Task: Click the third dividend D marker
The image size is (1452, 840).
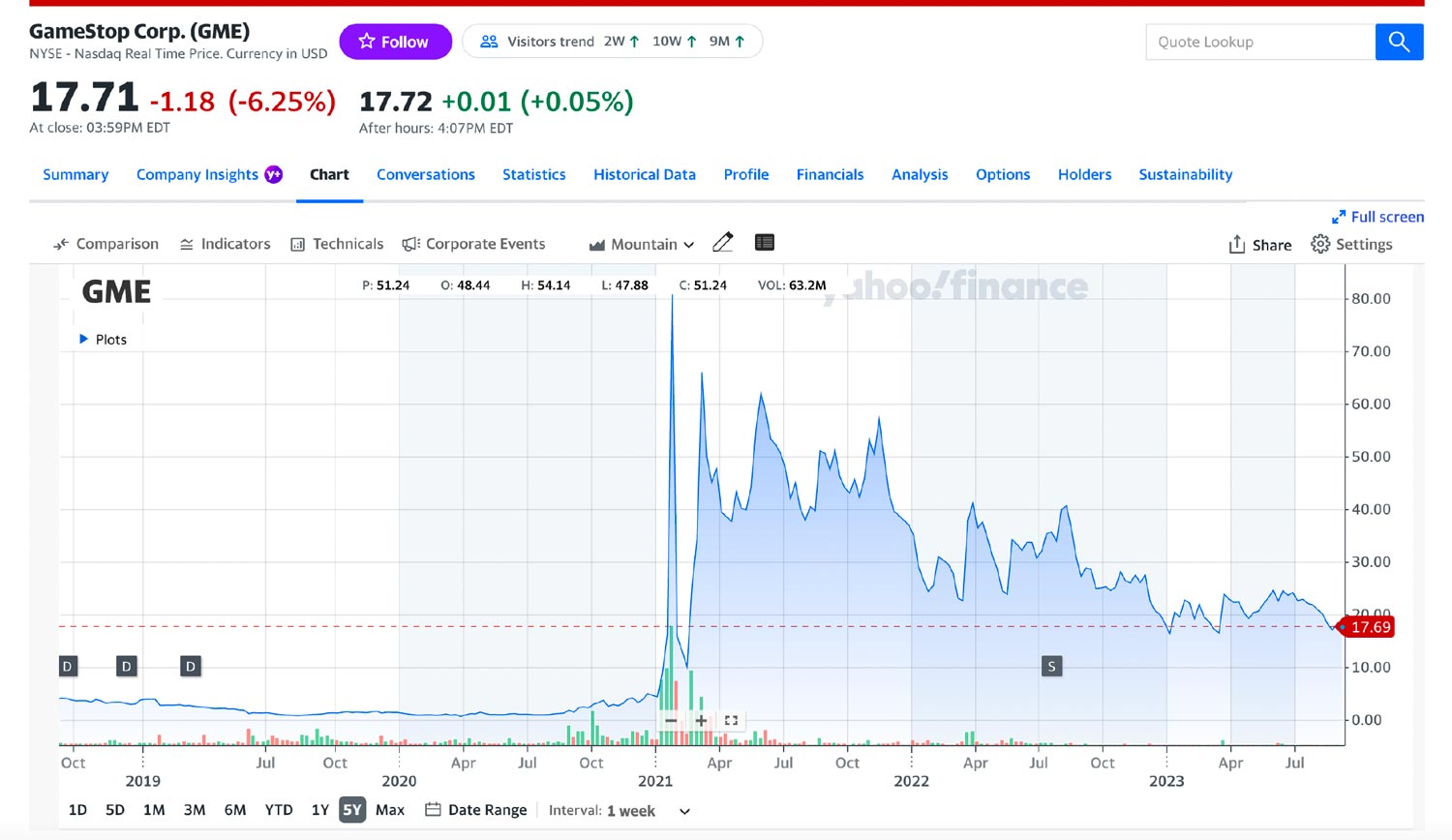Action: 191,666
